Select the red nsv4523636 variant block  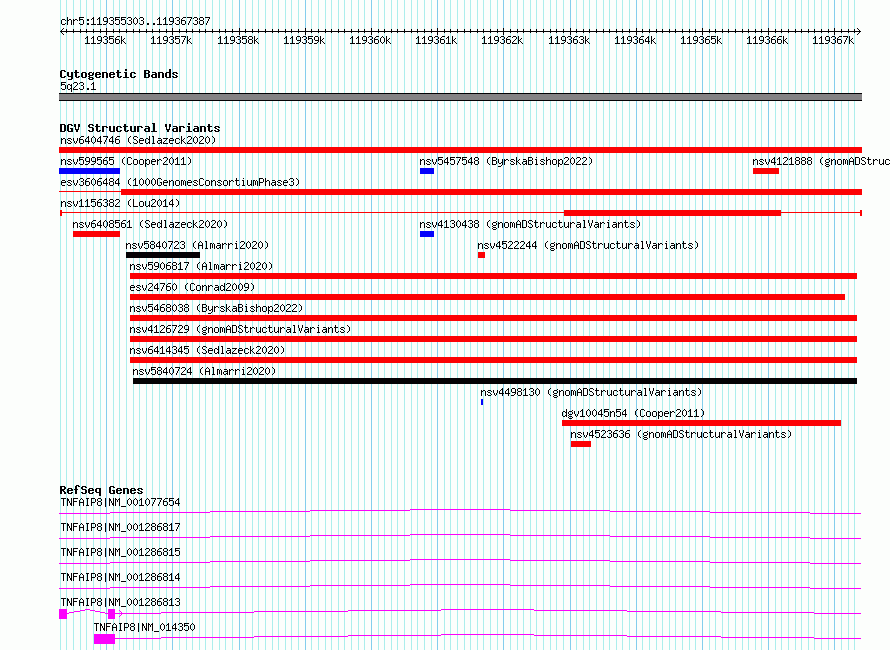tap(581, 444)
